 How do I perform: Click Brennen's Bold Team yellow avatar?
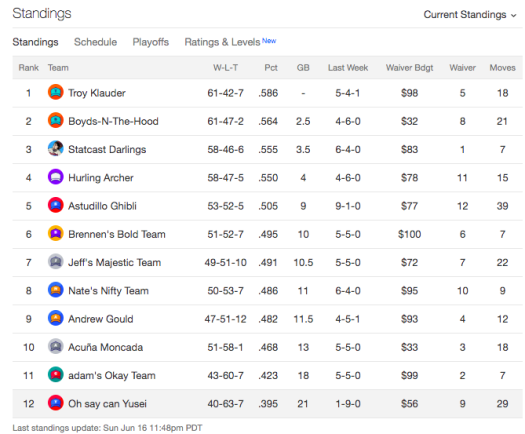click(56, 234)
